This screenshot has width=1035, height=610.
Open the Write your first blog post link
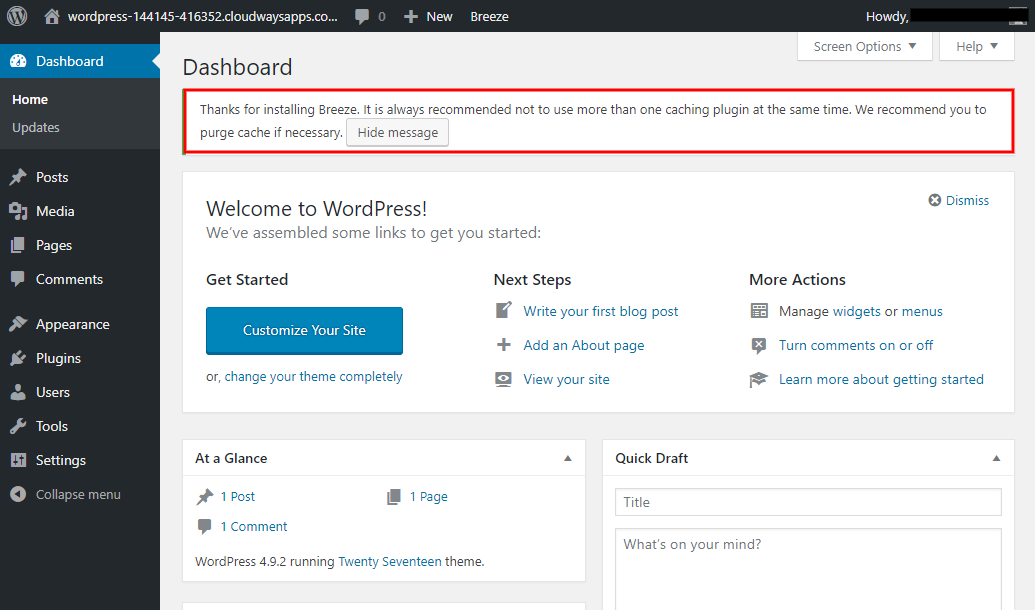pos(601,312)
